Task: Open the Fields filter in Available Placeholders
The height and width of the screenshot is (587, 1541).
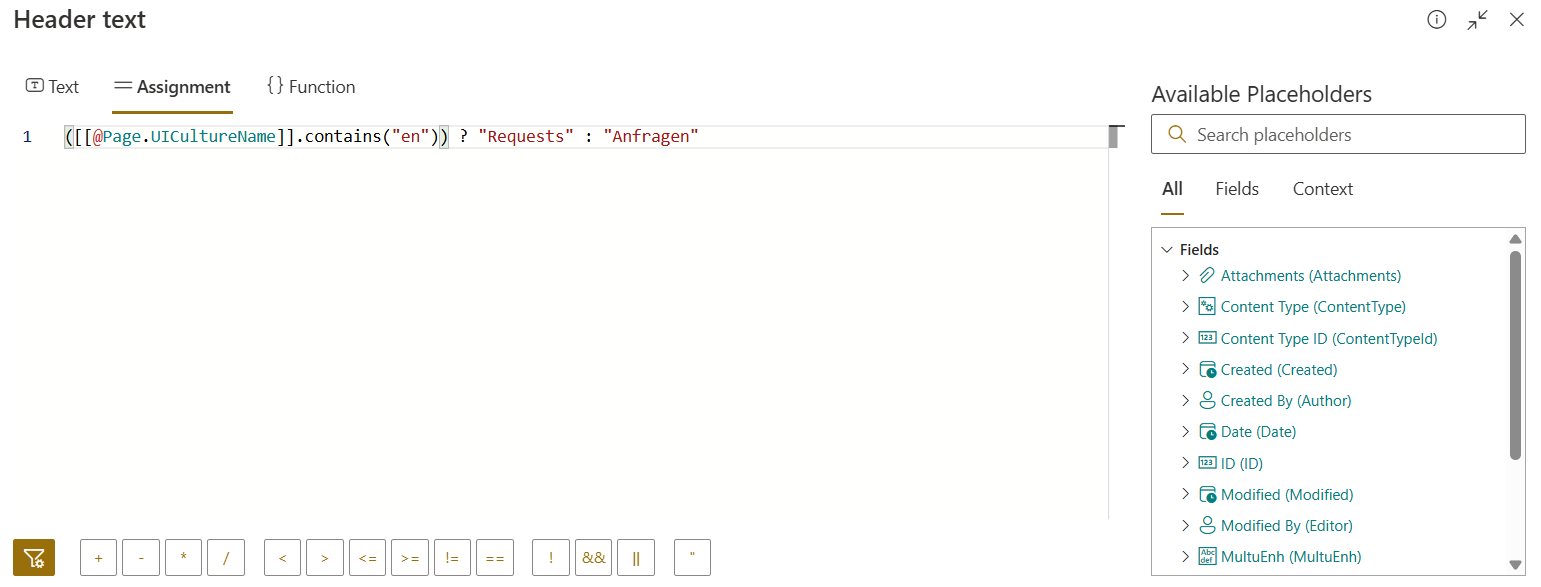Action: click(1237, 188)
